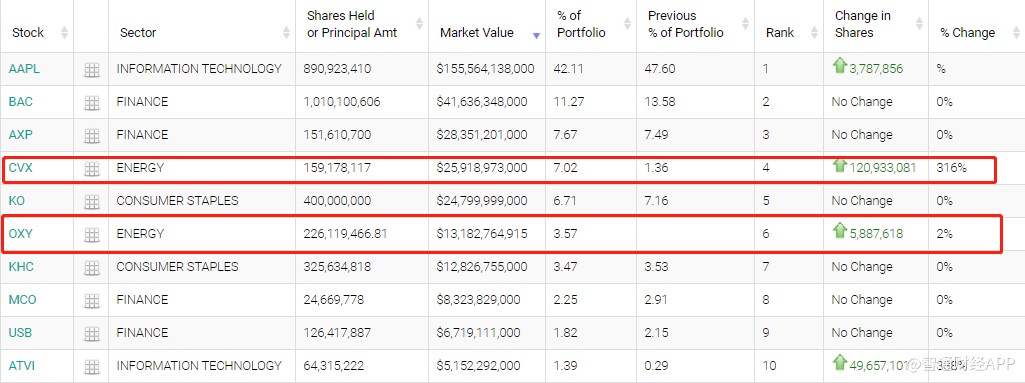The width and height of the screenshot is (1025, 383).
Task: Click the 316% change cell
Action: pyautogui.click(x=951, y=168)
